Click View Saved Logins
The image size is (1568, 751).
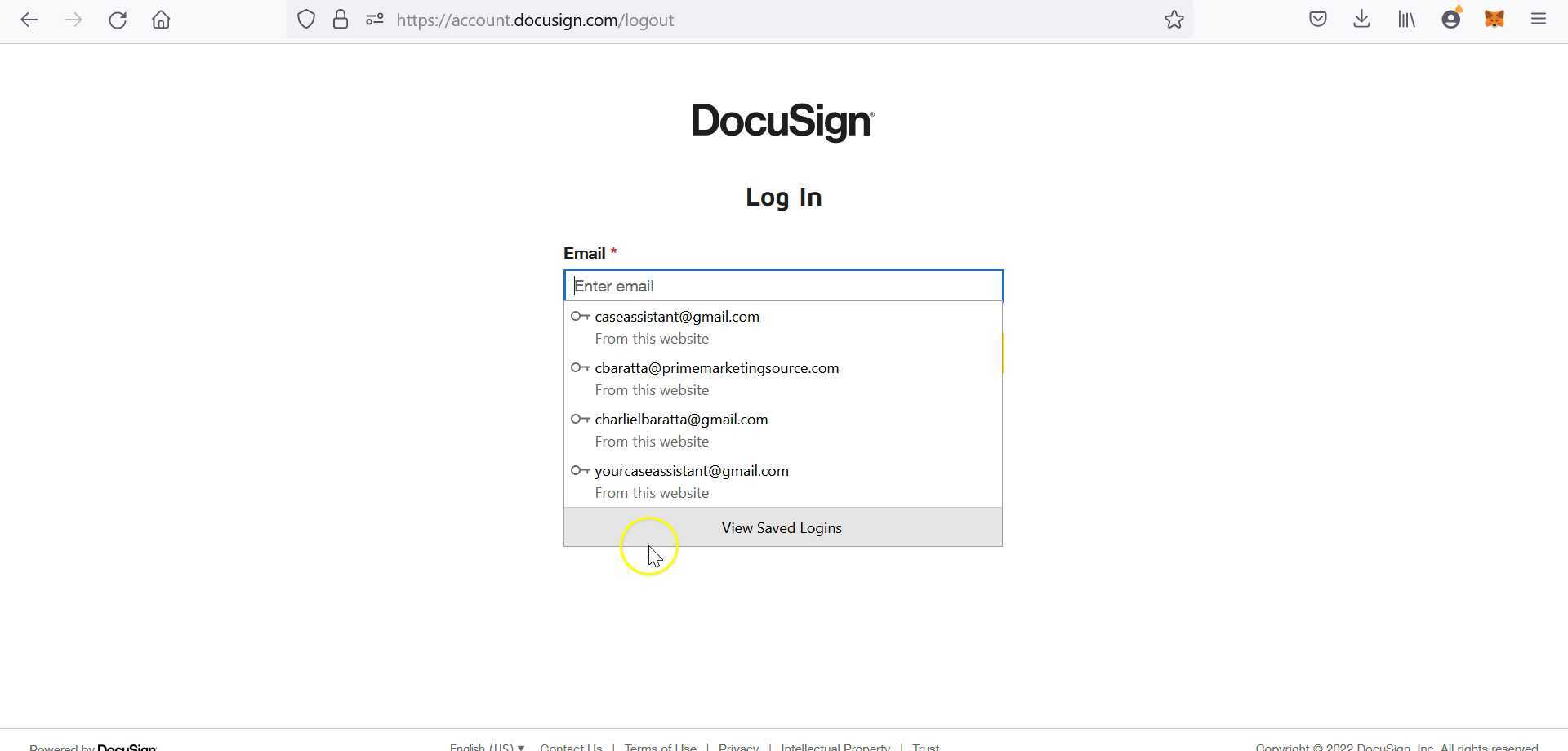[x=781, y=527]
